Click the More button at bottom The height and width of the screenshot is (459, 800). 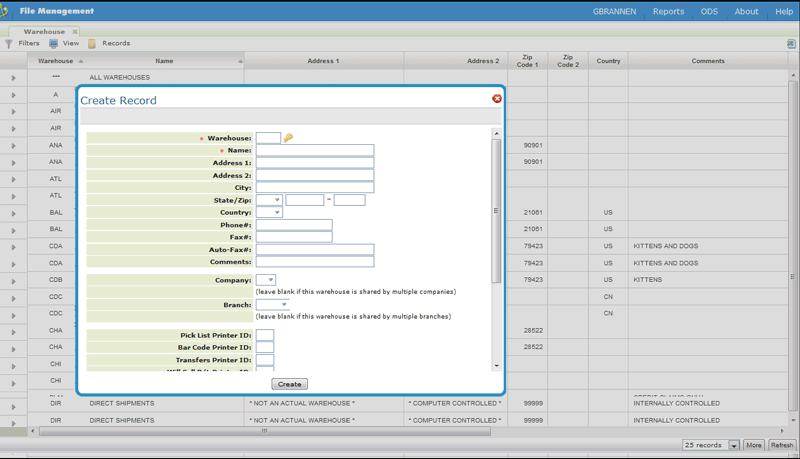tap(753, 445)
